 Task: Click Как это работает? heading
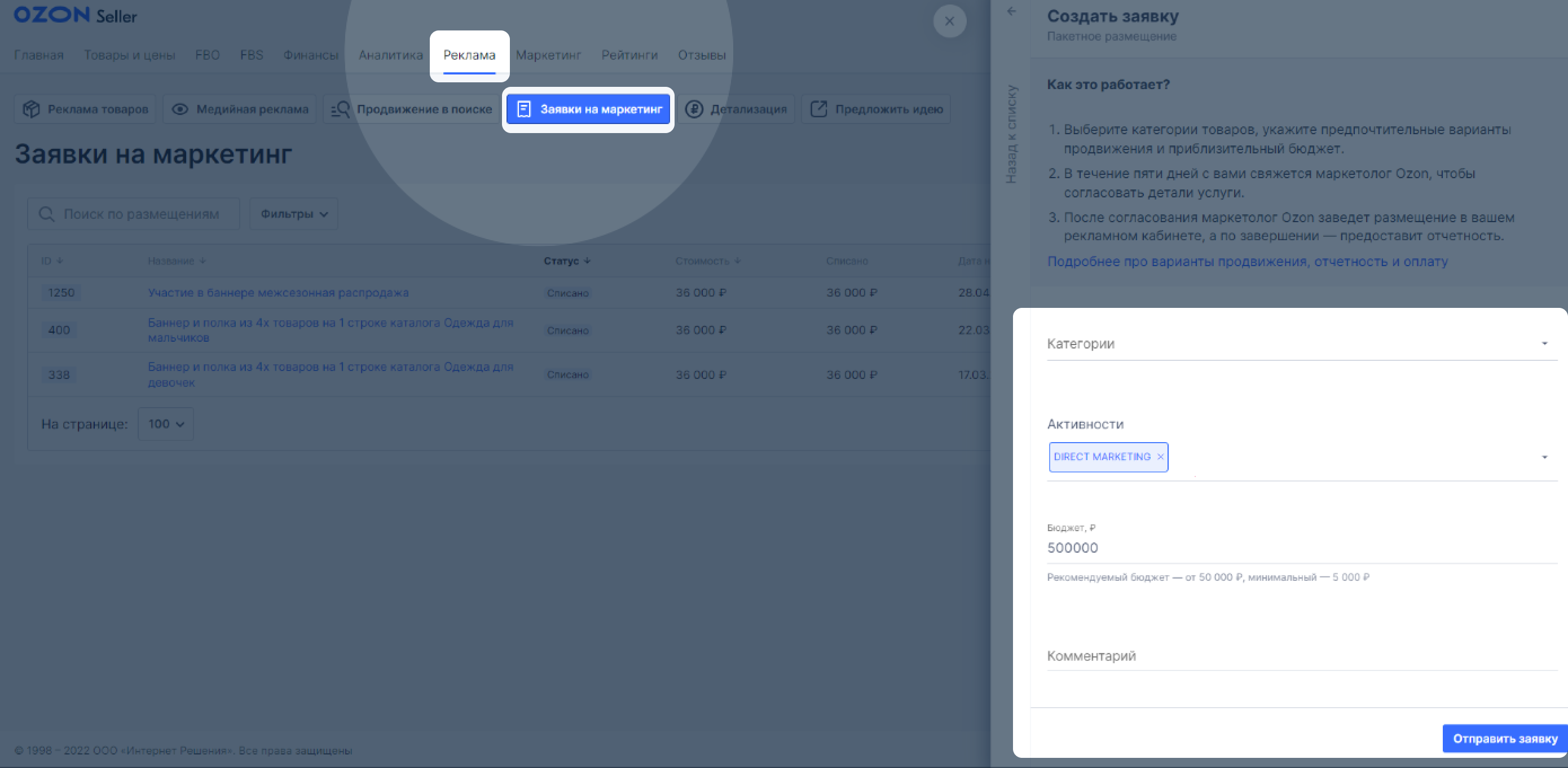[x=1108, y=85]
